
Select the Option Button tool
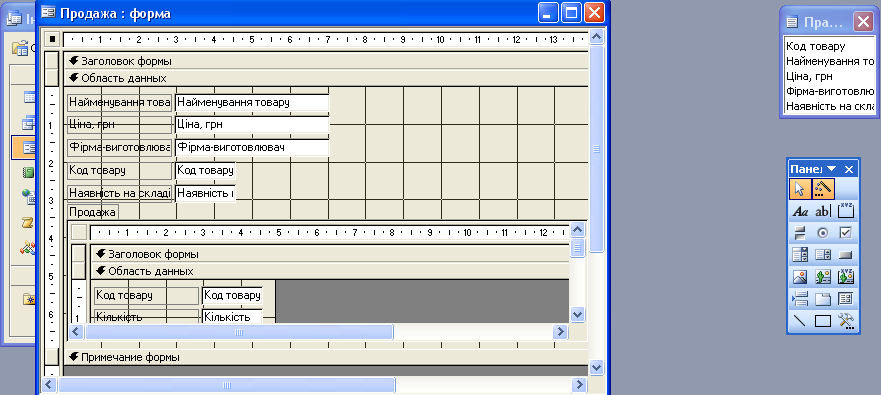pos(823,233)
